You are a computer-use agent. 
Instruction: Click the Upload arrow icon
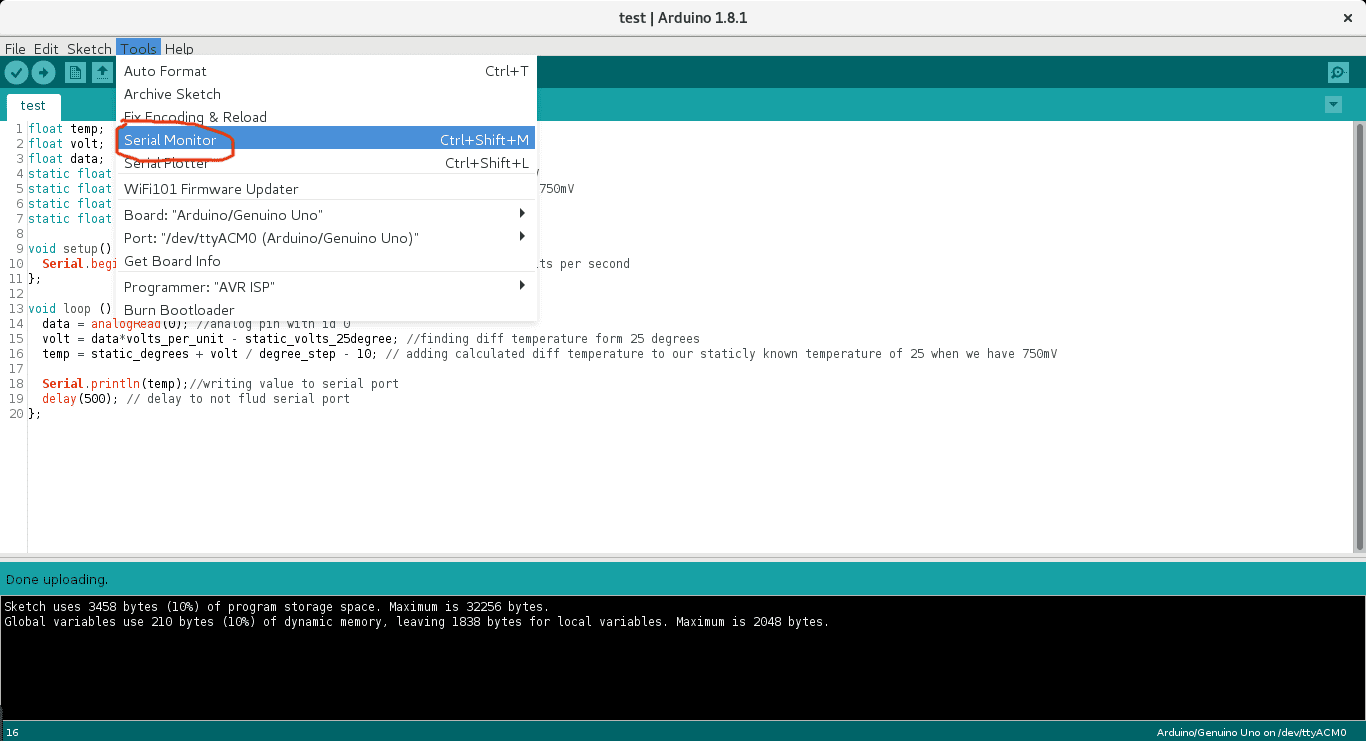point(43,72)
